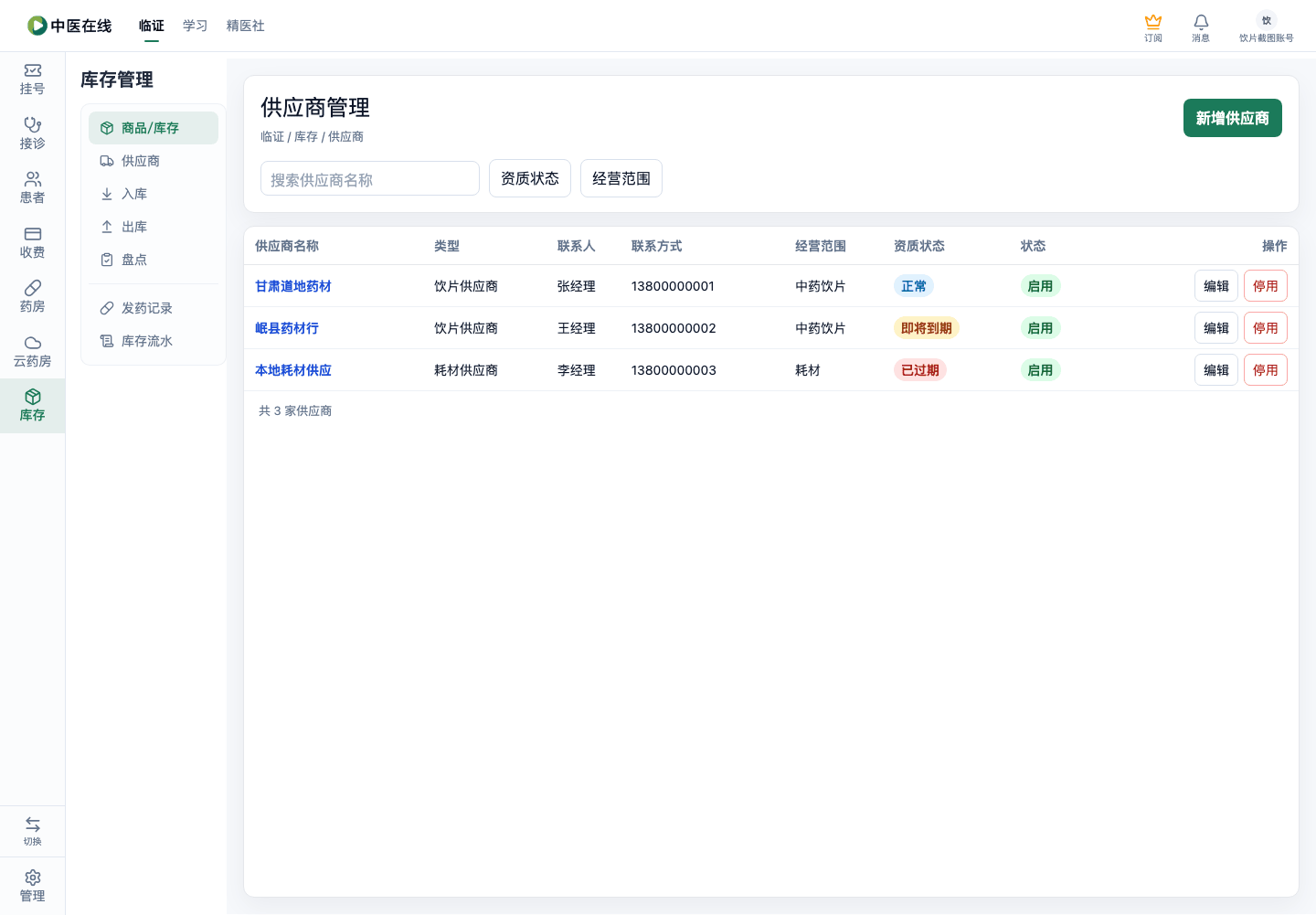Click the 资质状态 column header
The width and height of the screenshot is (1316, 915).
click(x=919, y=246)
